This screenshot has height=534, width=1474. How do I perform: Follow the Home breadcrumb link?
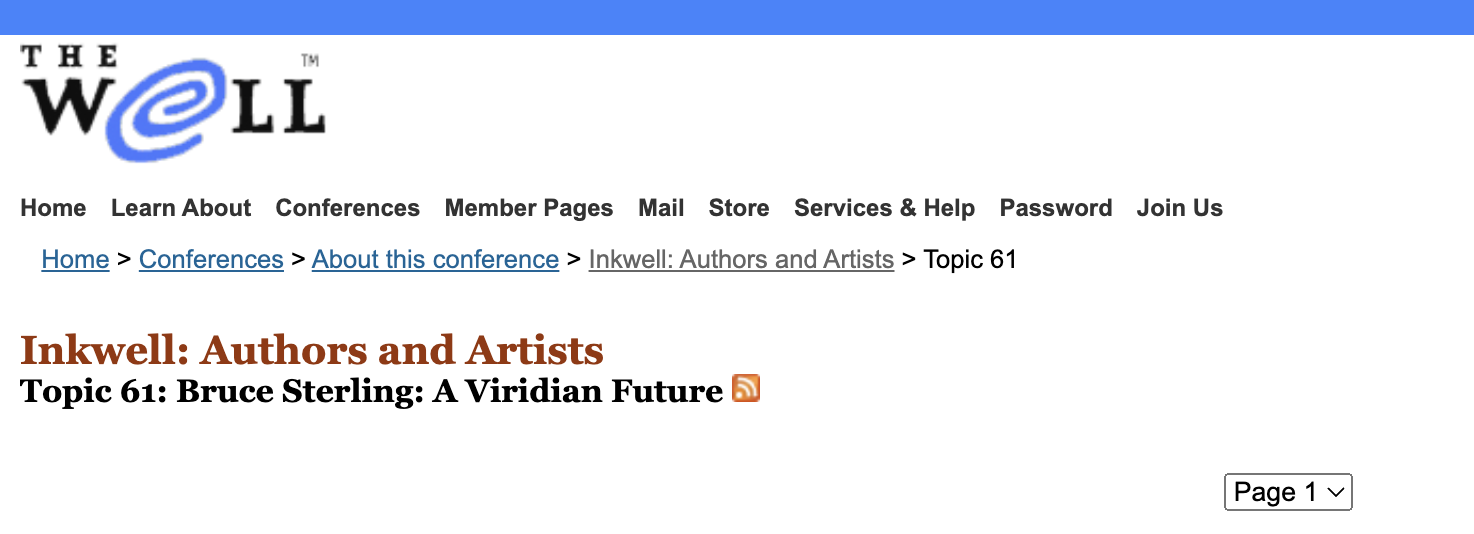point(75,260)
